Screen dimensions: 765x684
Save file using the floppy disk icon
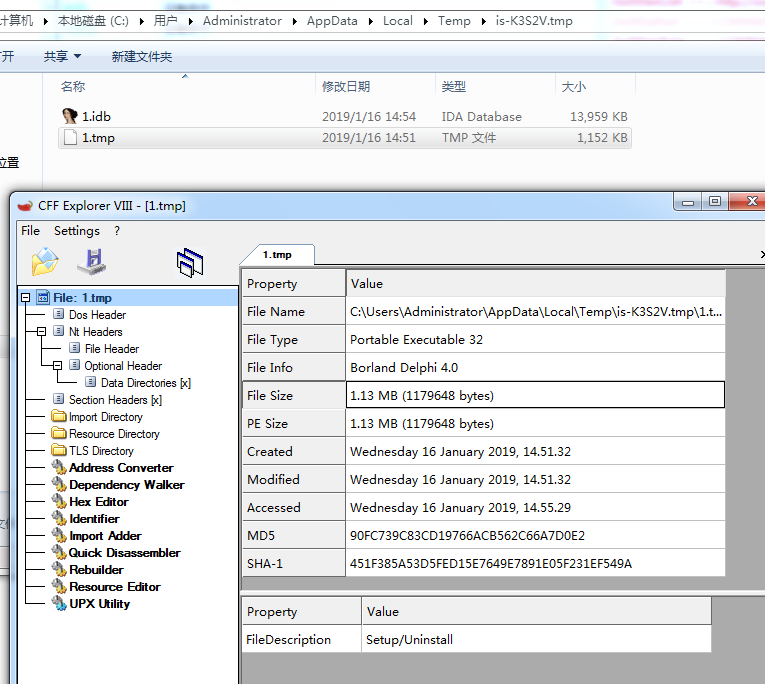[92, 262]
